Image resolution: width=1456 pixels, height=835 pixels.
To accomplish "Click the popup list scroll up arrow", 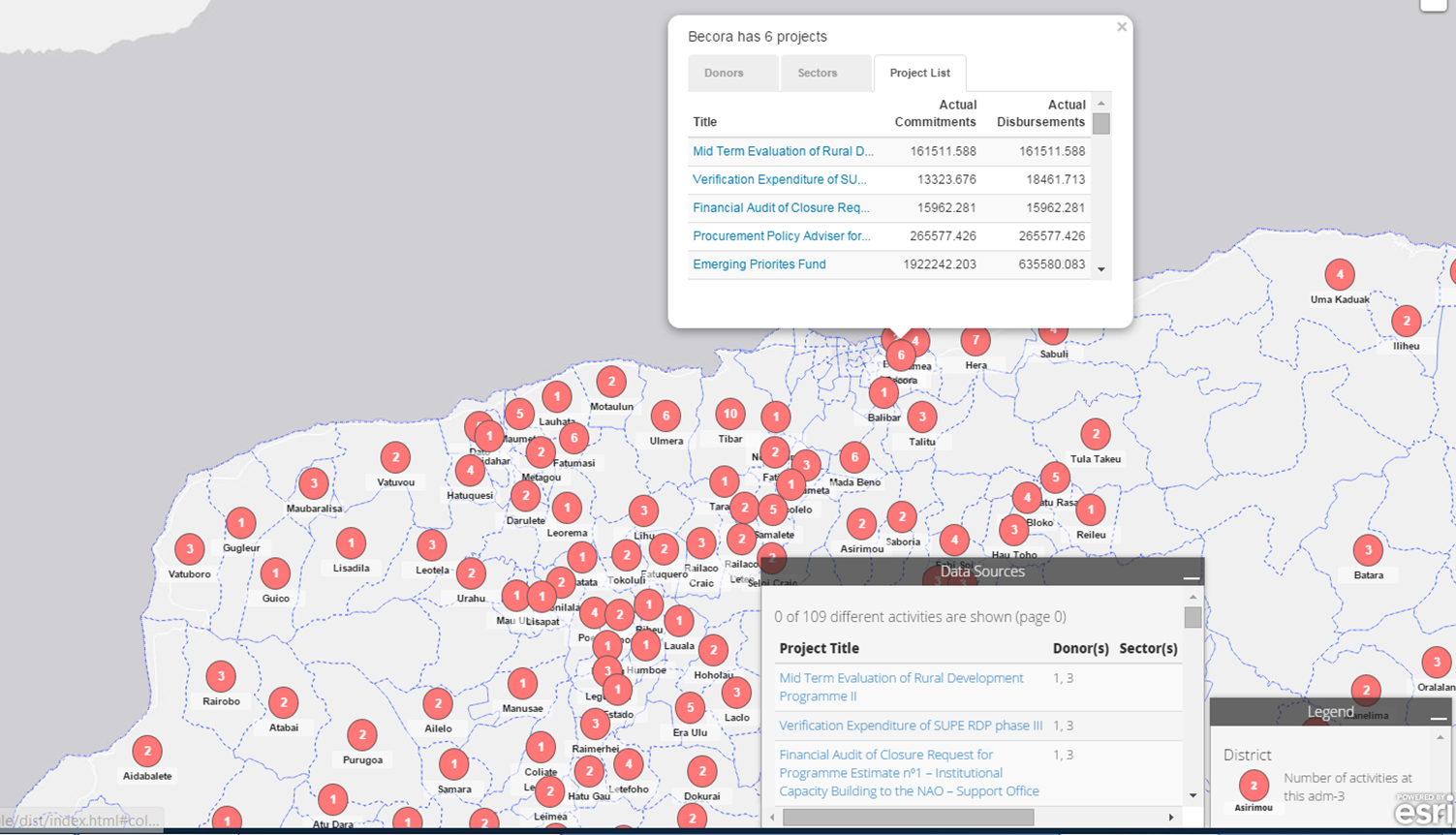I will pyautogui.click(x=1101, y=103).
